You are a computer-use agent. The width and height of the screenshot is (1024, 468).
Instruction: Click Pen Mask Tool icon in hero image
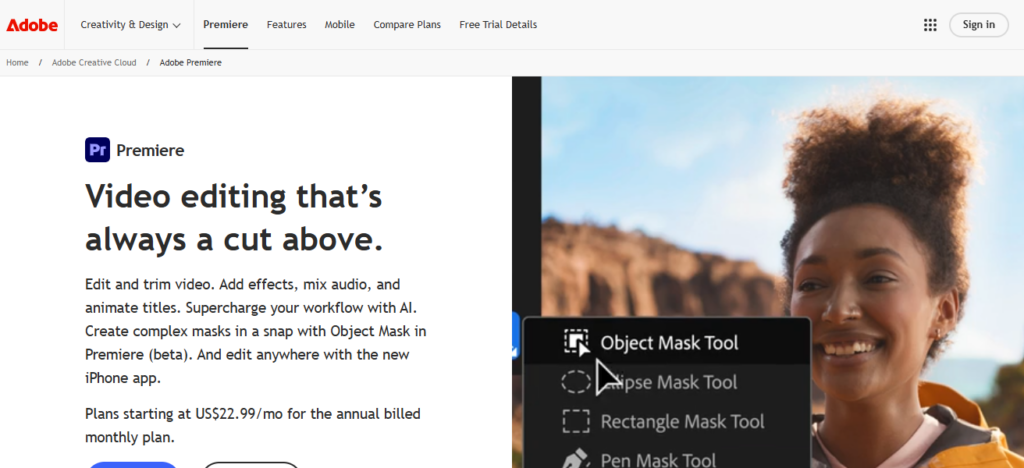click(576, 458)
